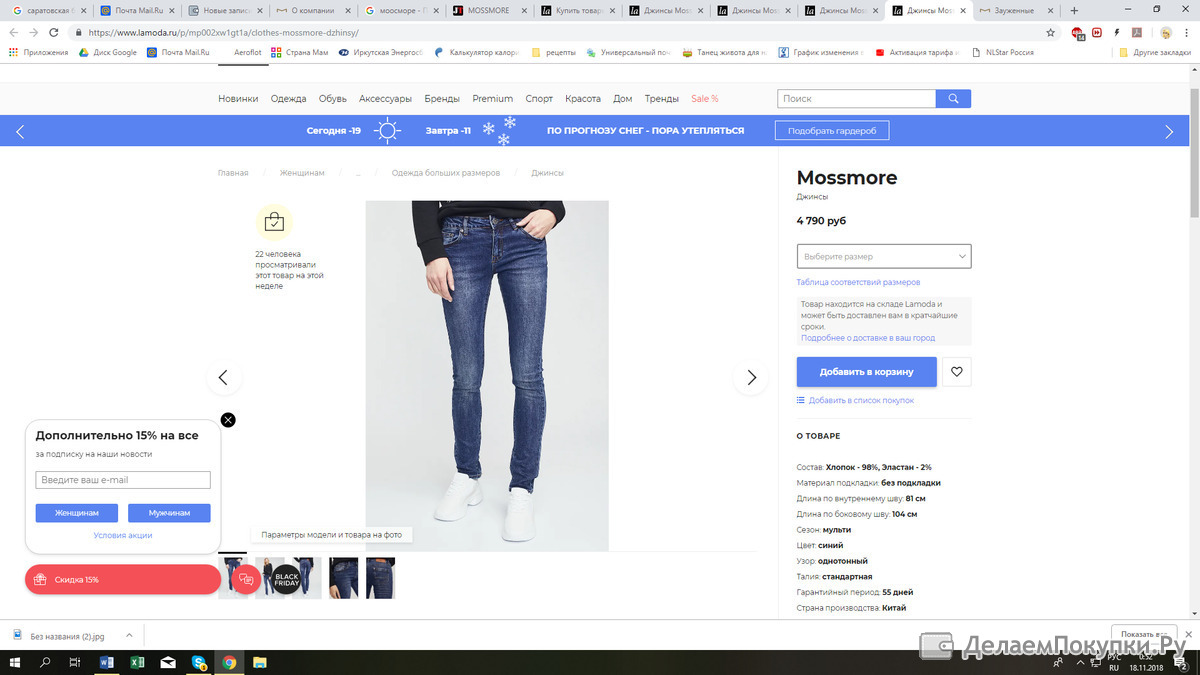
Task: Open a new browser tab with plus
Action: 1075,10
